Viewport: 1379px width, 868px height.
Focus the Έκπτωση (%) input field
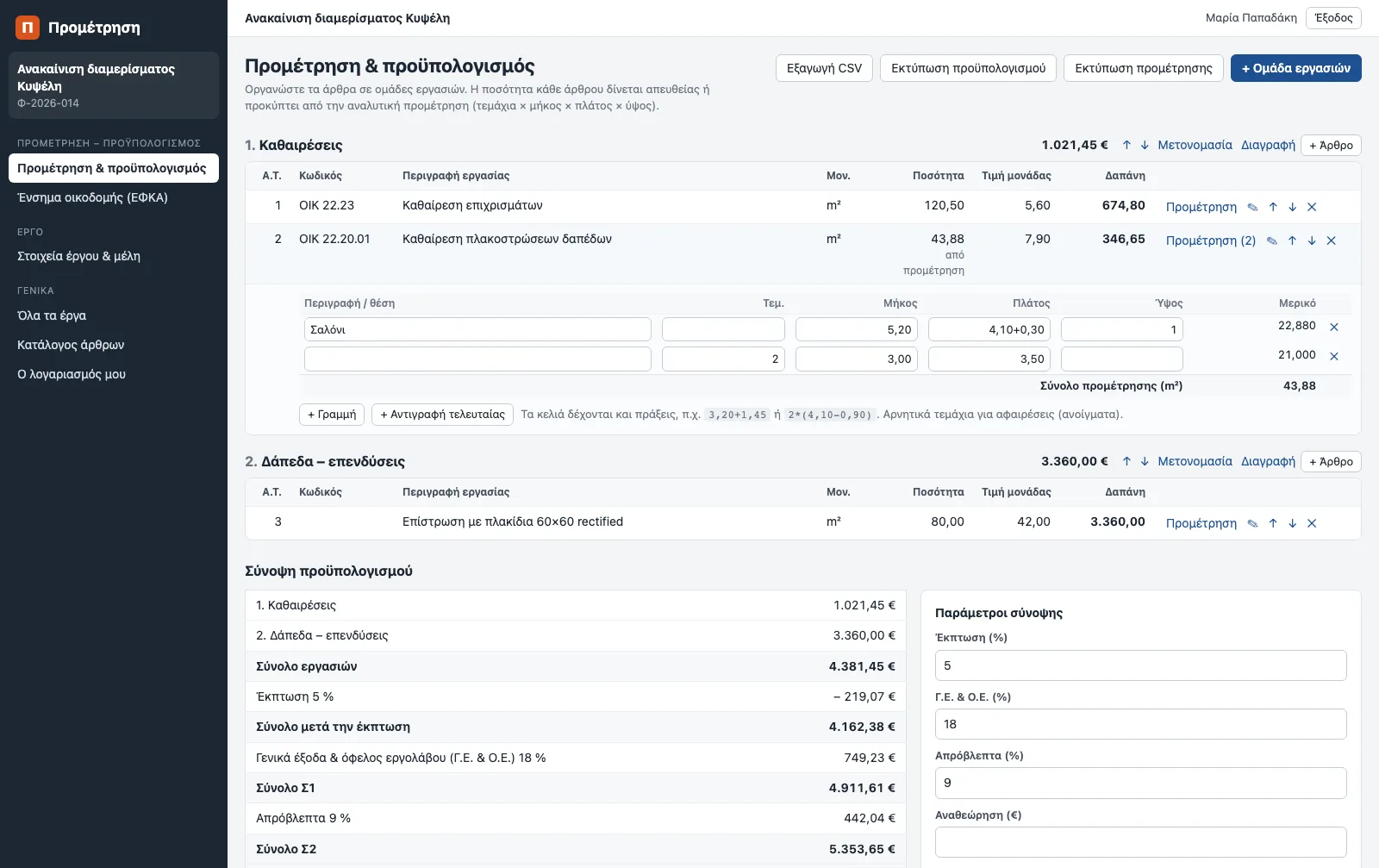[x=1140, y=665]
